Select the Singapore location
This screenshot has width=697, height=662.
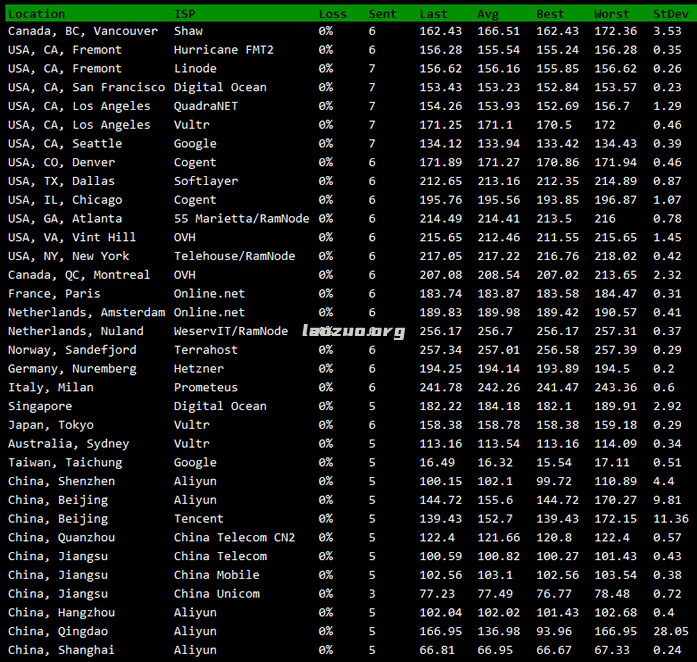(x=40, y=406)
